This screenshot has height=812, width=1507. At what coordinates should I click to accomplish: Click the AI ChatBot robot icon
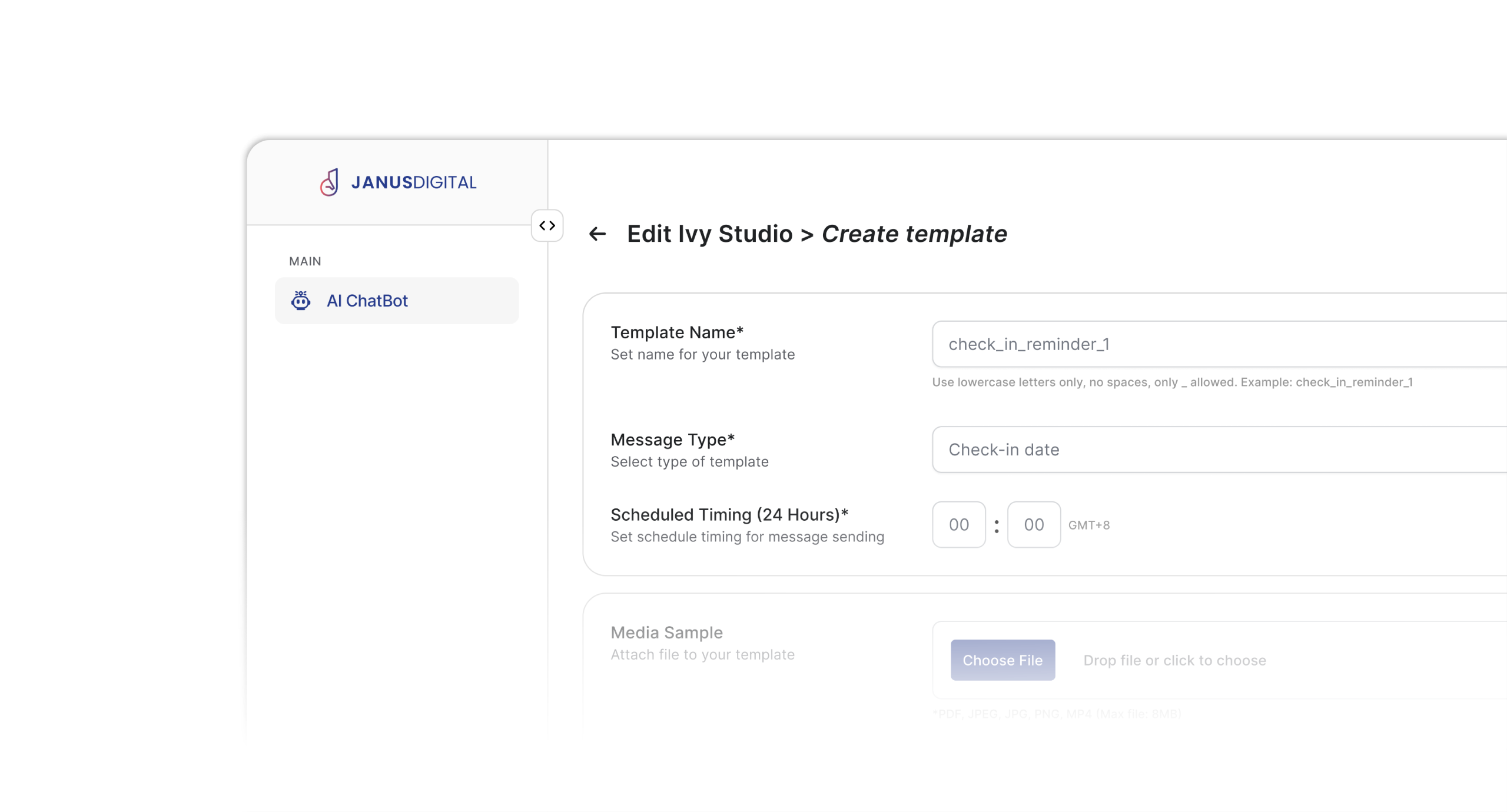[301, 301]
